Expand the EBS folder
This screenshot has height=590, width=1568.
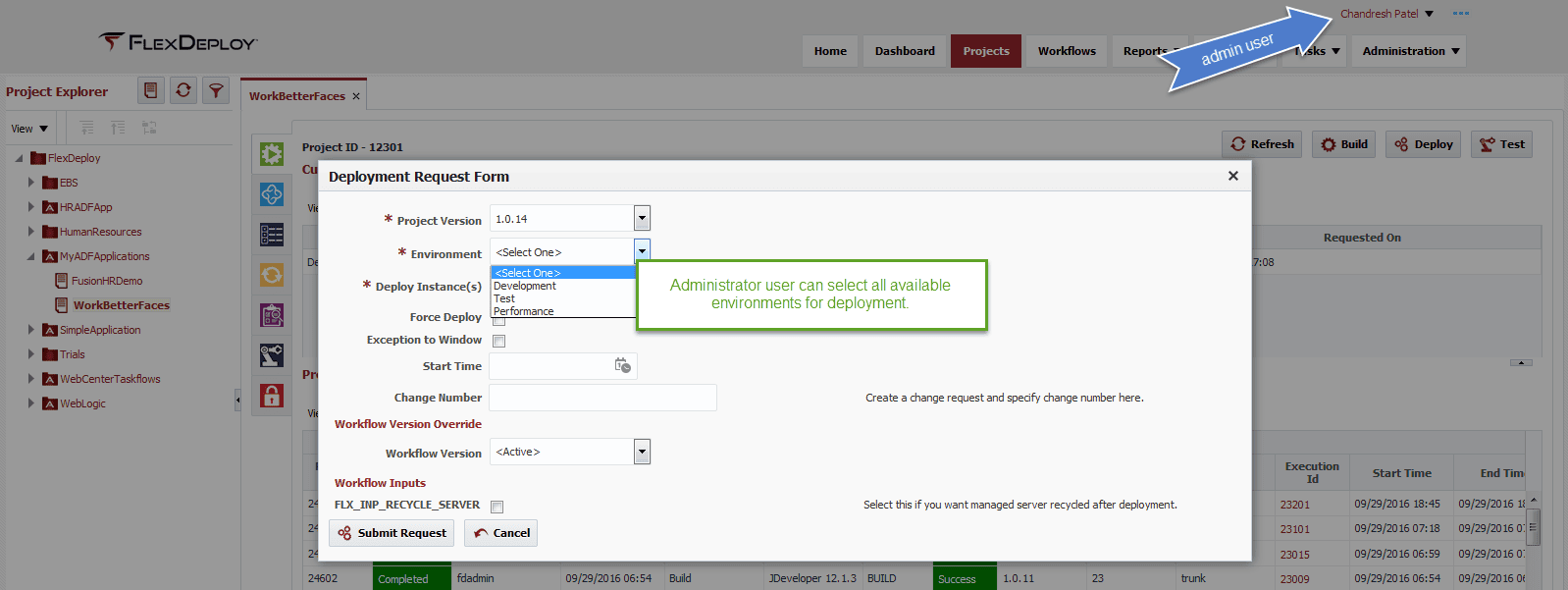(x=31, y=183)
